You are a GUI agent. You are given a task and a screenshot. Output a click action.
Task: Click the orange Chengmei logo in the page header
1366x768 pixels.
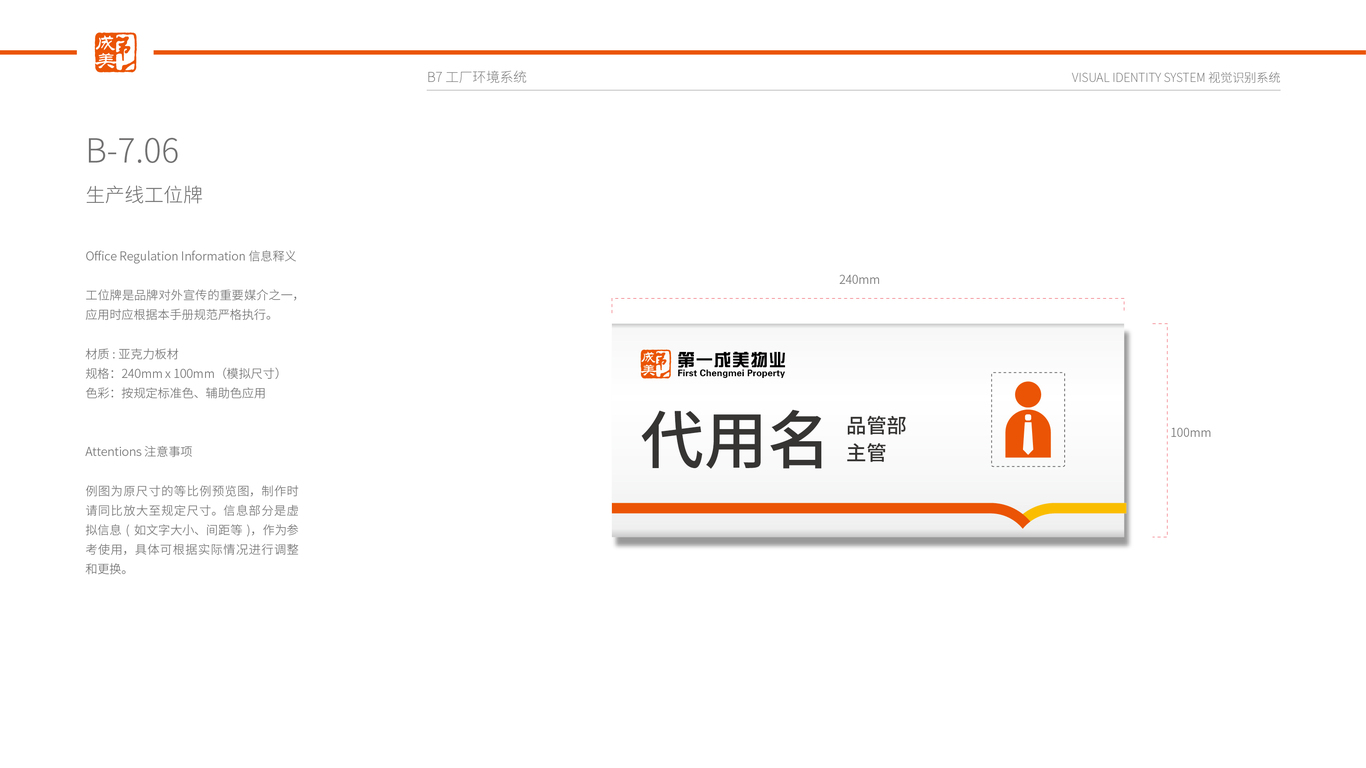(x=115, y=52)
